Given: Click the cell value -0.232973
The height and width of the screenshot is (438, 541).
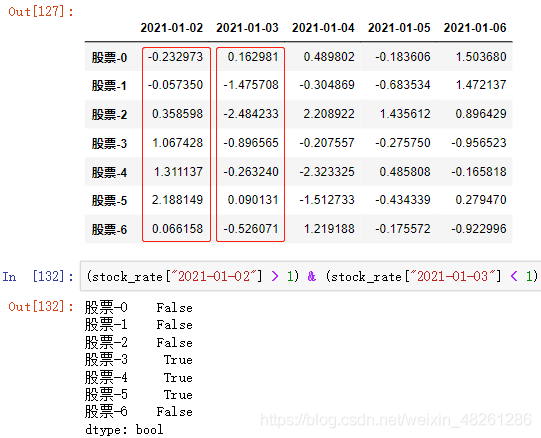Looking at the screenshot, I should (x=175, y=57).
